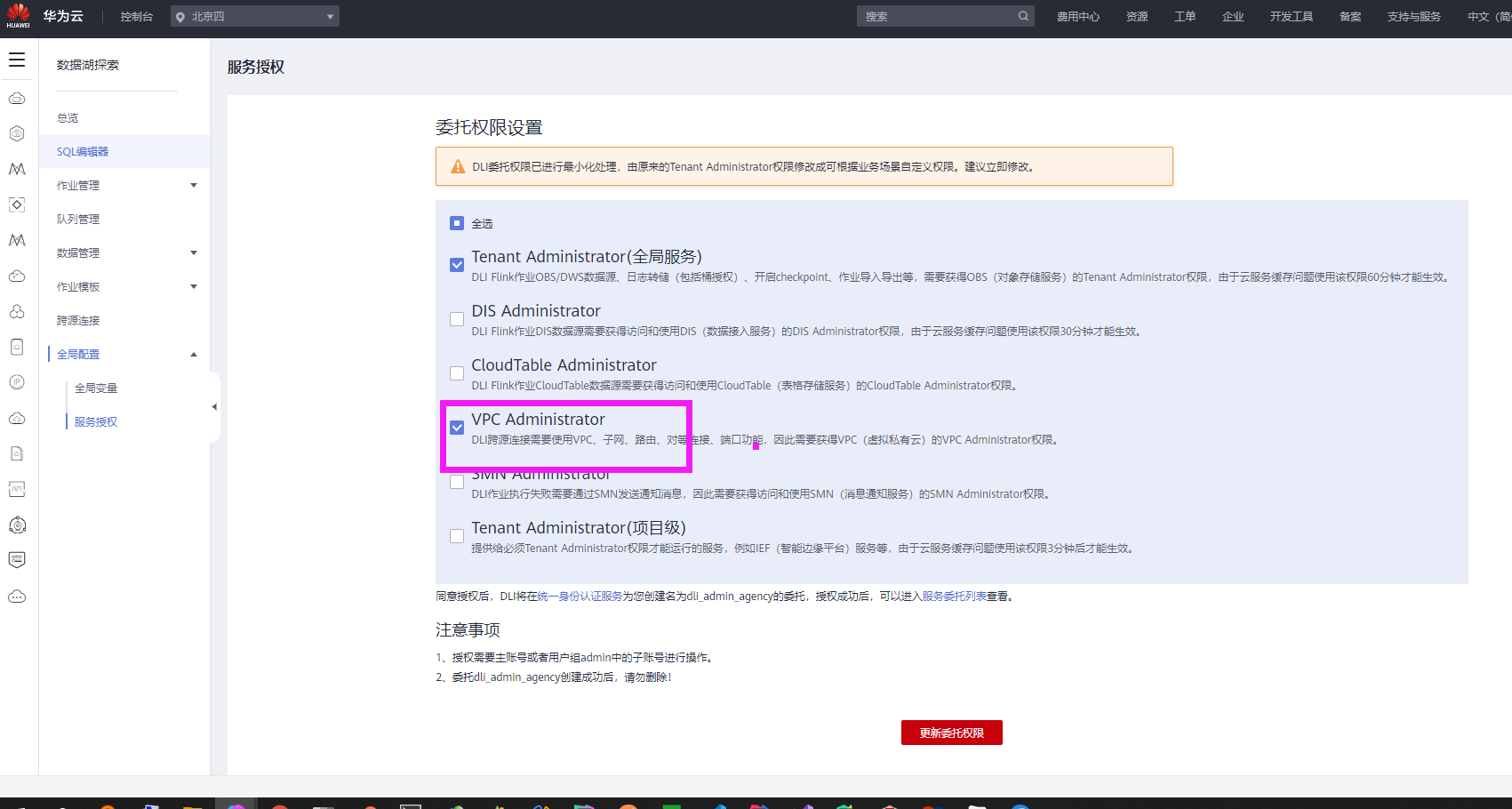Click the red 更新委托权限 button
1512x809 pixels.
pyautogui.click(x=952, y=733)
